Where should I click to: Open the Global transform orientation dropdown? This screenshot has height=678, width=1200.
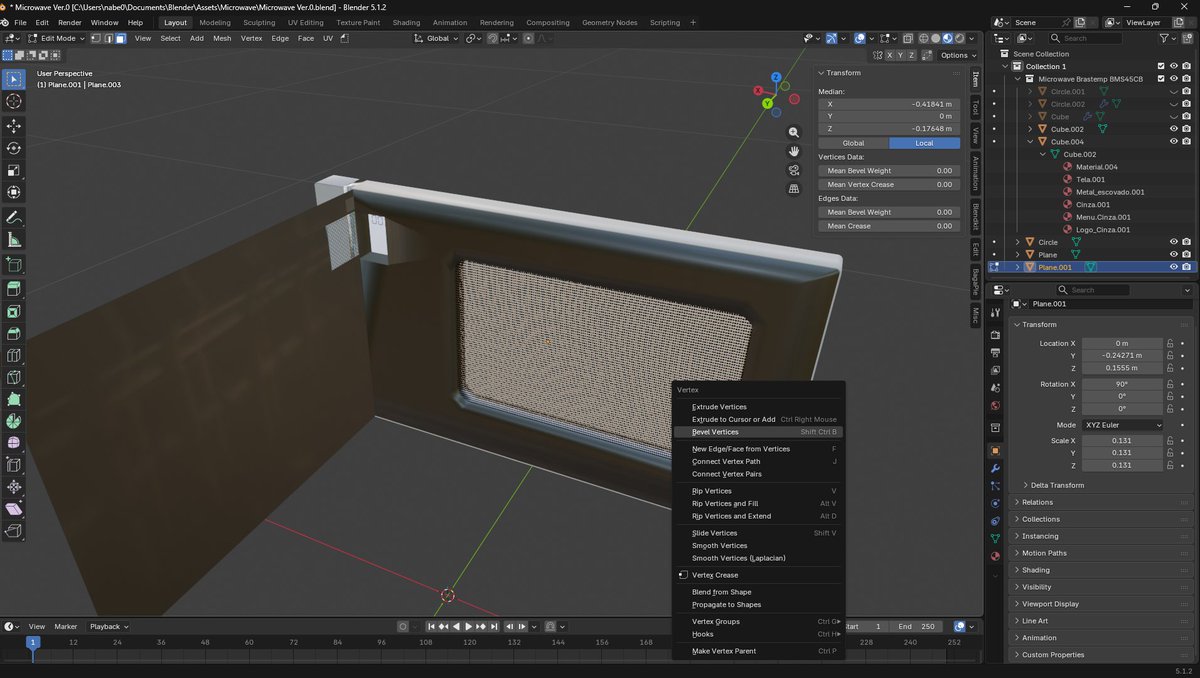click(x=436, y=38)
